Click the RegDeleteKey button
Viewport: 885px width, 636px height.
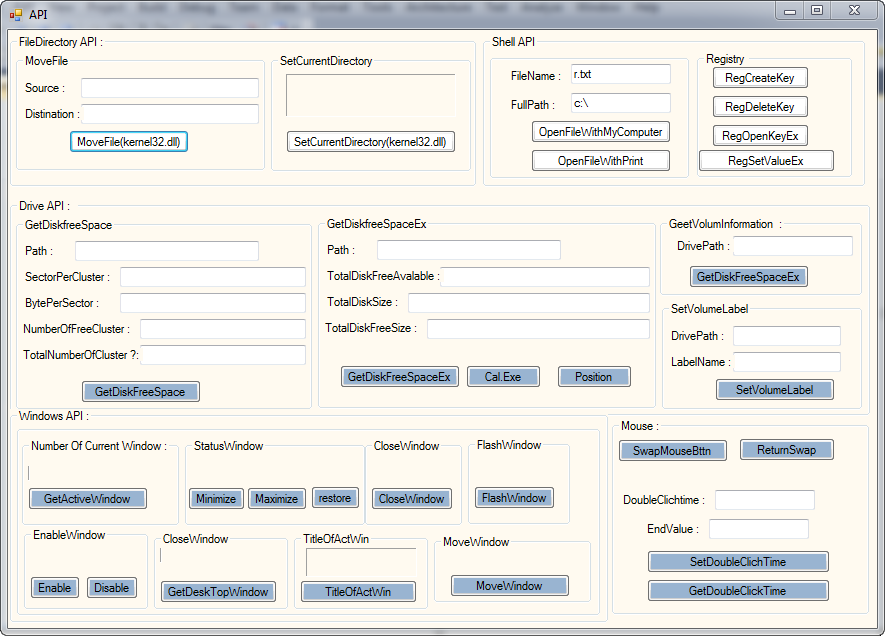pos(760,107)
